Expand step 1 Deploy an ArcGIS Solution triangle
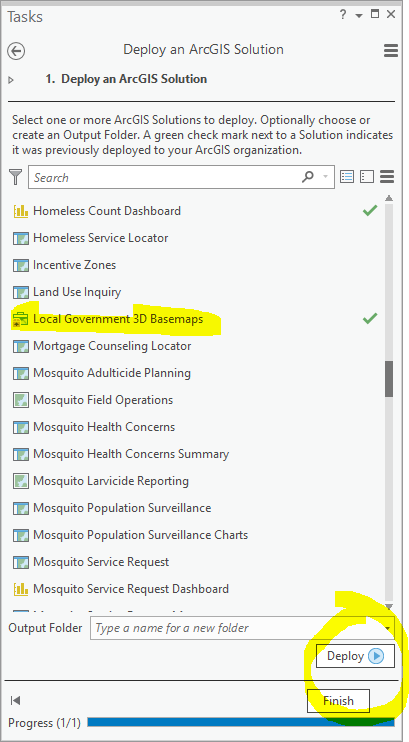Screen dimensions: 409x742 click(11, 80)
